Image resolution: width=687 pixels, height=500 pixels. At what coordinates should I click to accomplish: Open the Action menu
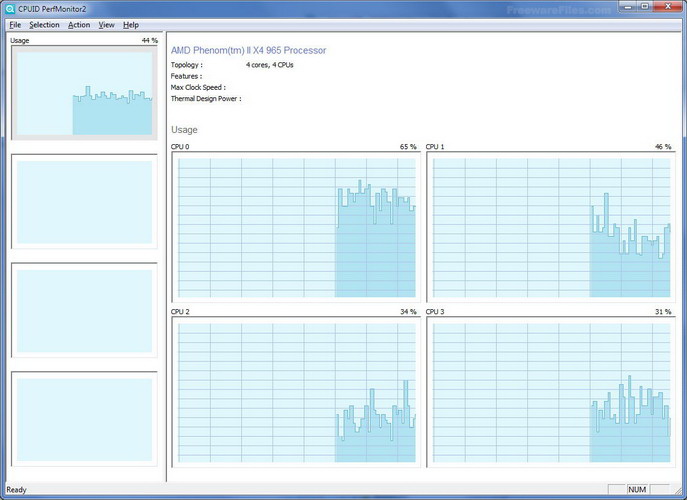(79, 25)
